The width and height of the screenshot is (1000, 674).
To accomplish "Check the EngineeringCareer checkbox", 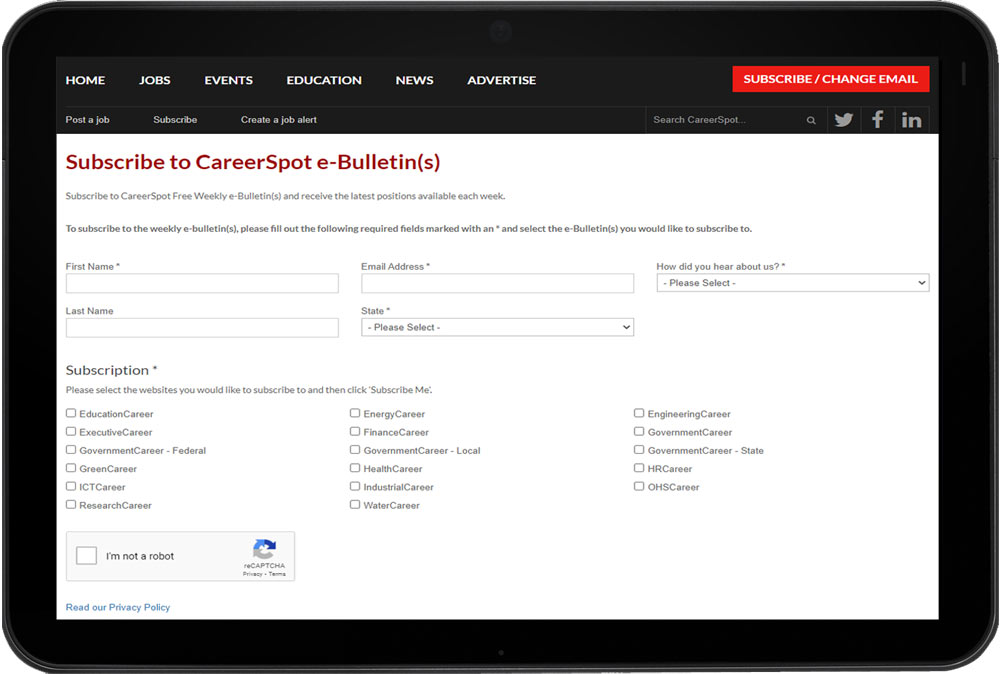I will coord(639,413).
